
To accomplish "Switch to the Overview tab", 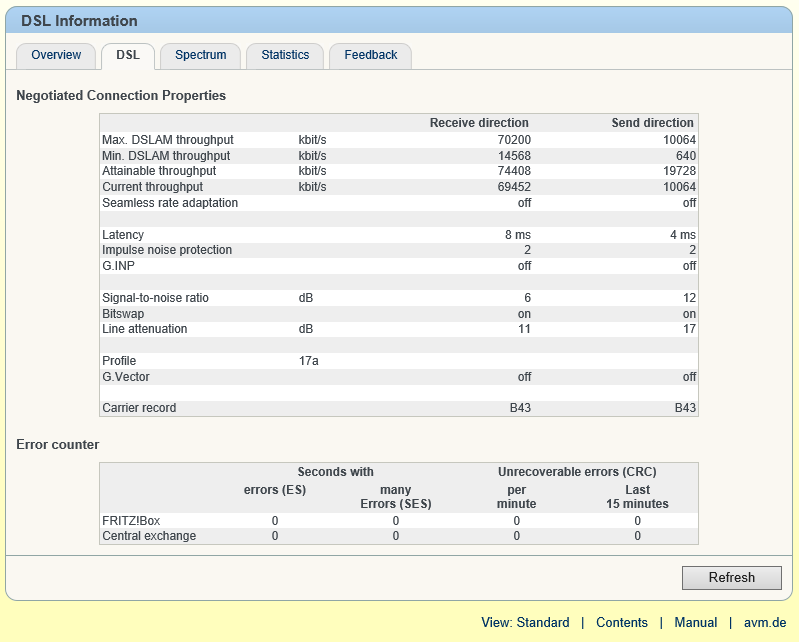I will (x=56, y=55).
